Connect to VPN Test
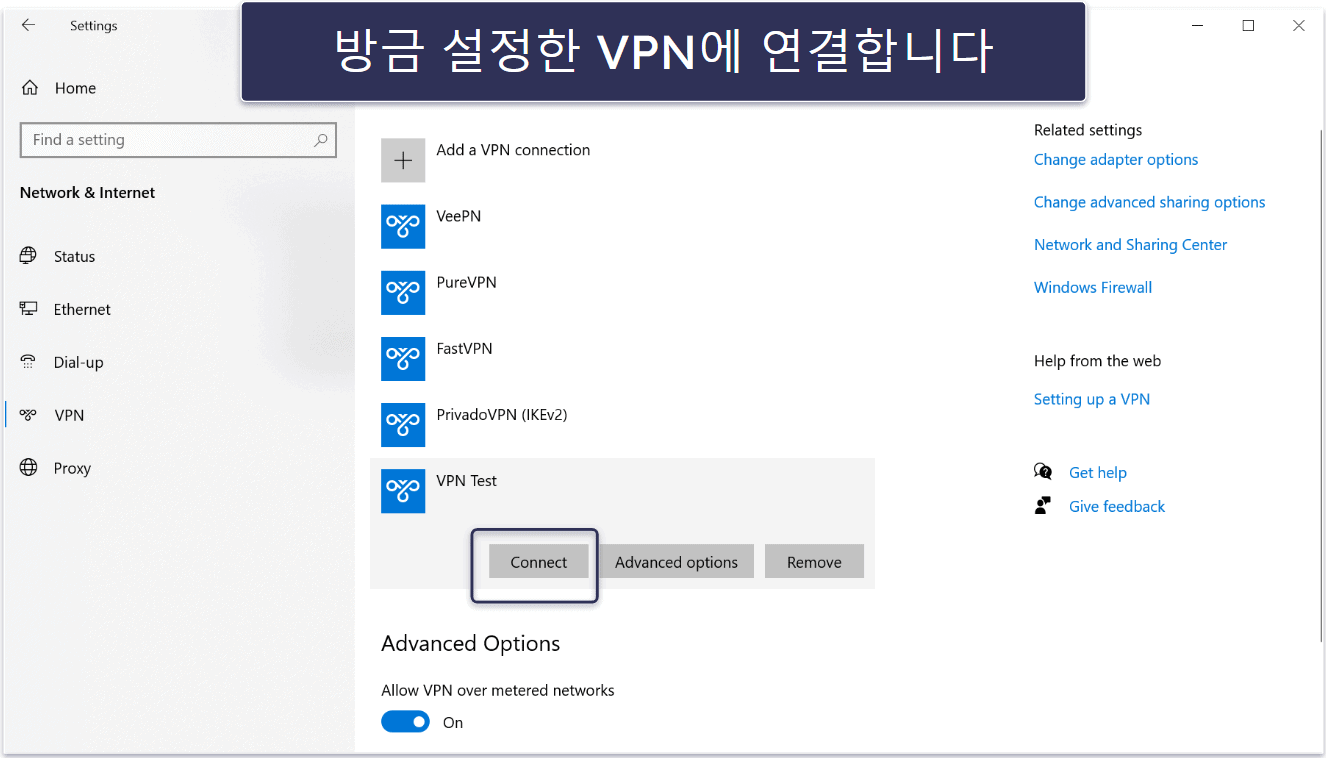The height and width of the screenshot is (758, 1326). tap(539, 562)
